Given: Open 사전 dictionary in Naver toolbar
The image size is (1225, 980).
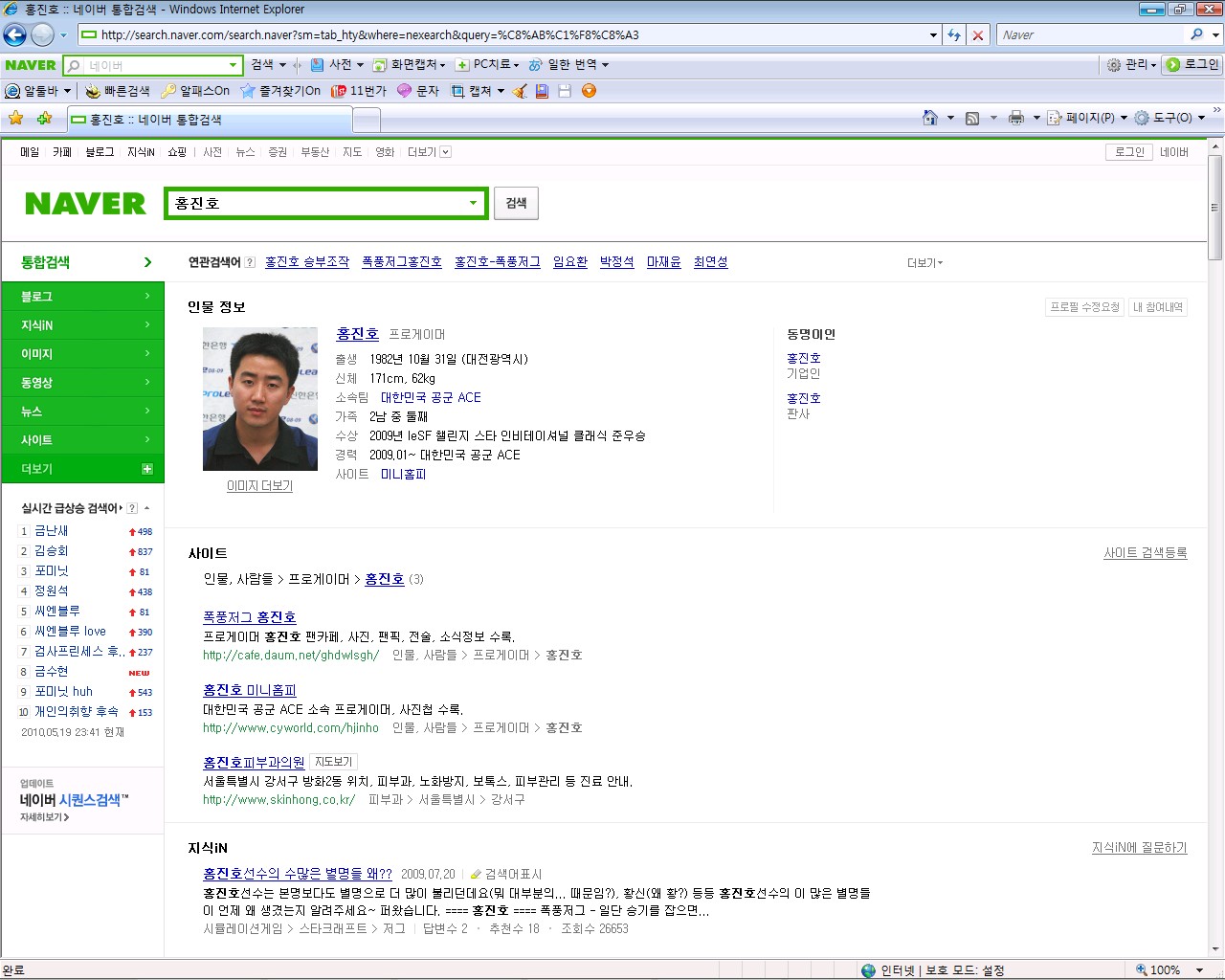Looking at the screenshot, I should click(336, 65).
